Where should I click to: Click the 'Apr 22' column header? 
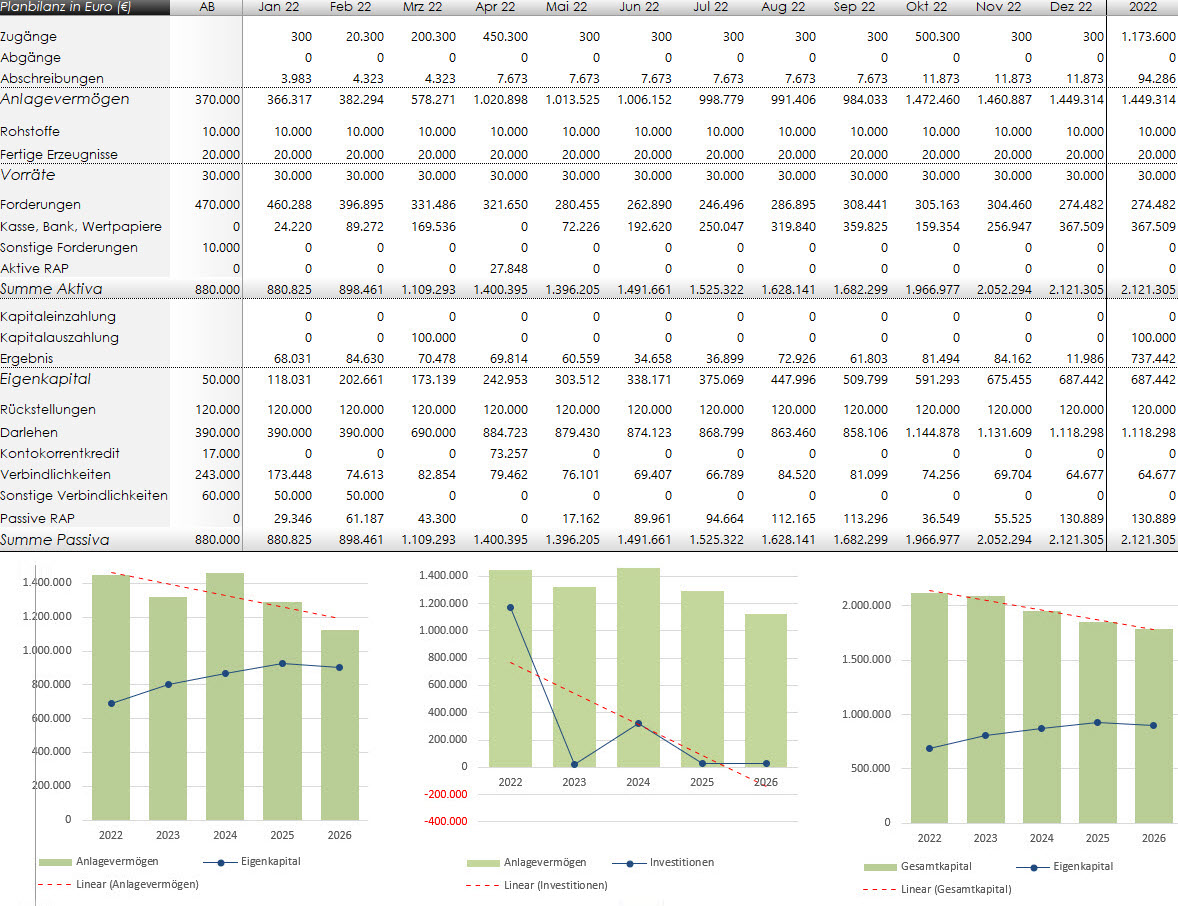(495, 7)
